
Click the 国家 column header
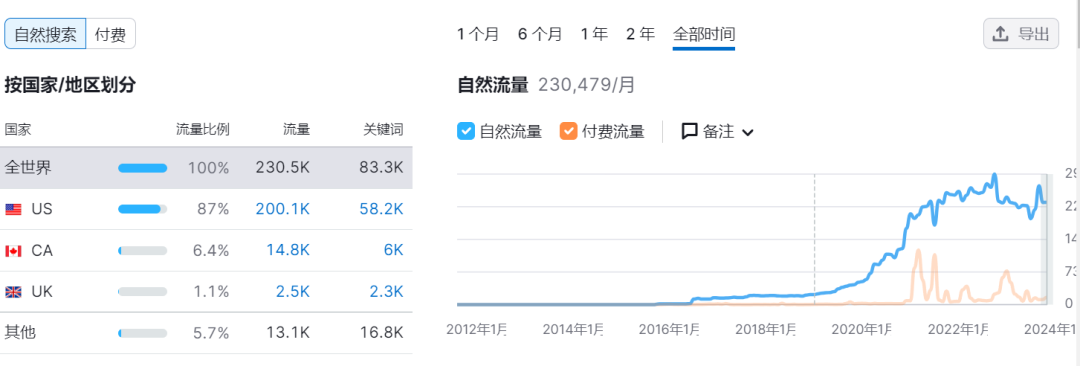click(18, 129)
